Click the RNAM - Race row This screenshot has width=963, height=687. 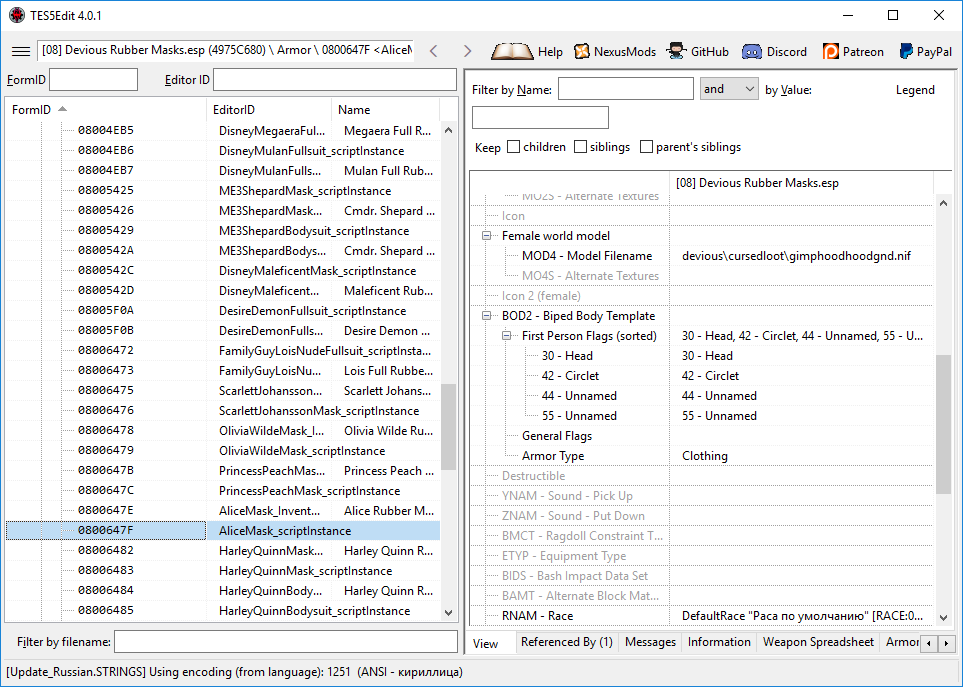coord(701,616)
